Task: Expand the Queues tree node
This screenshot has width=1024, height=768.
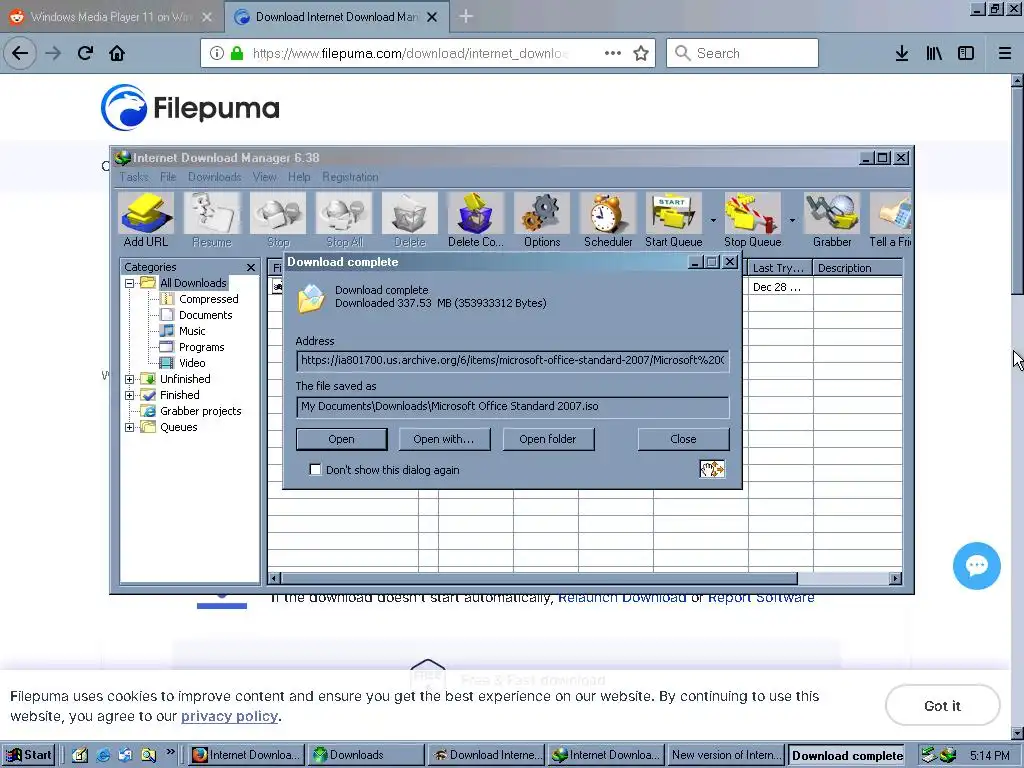Action: click(x=129, y=427)
